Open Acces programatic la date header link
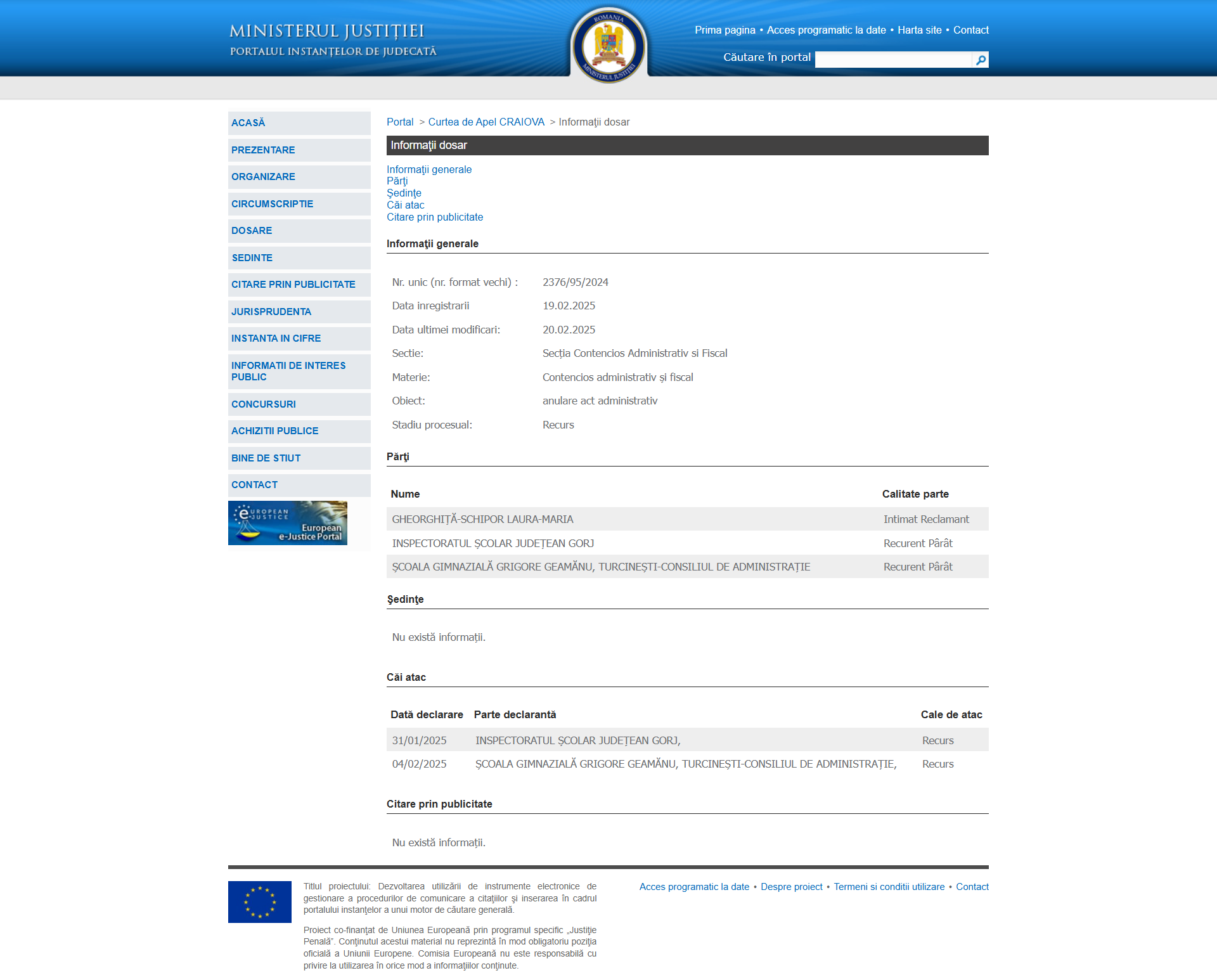The width and height of the screenshot is (1217, 980). pos(826,30)
